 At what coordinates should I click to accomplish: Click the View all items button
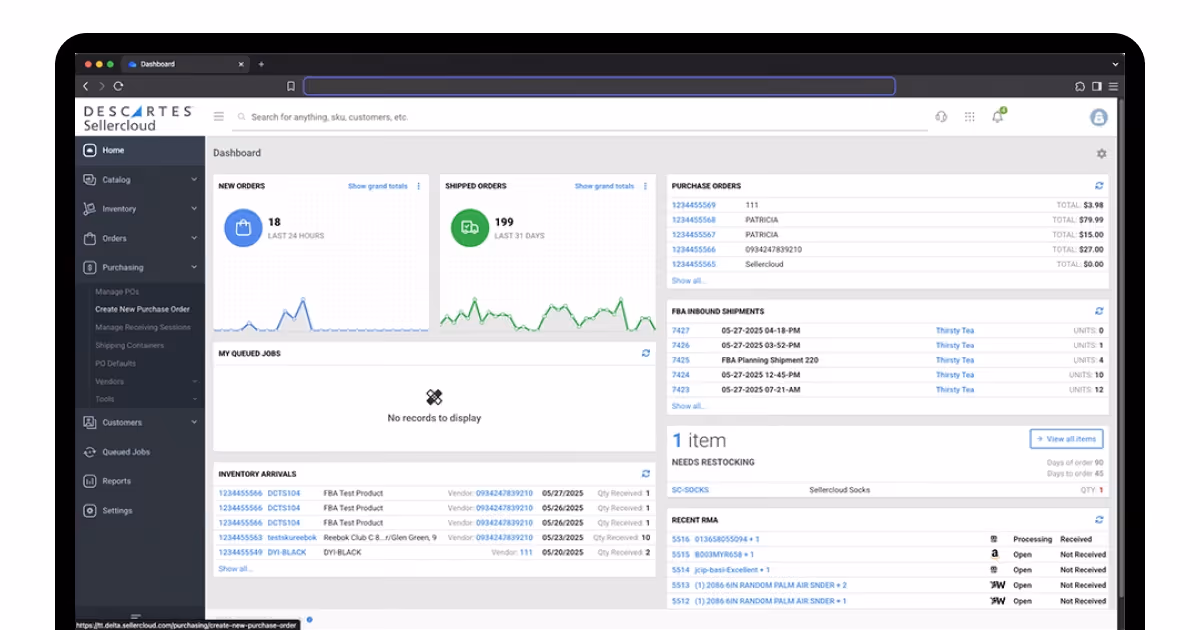(x=1066, y=438)
